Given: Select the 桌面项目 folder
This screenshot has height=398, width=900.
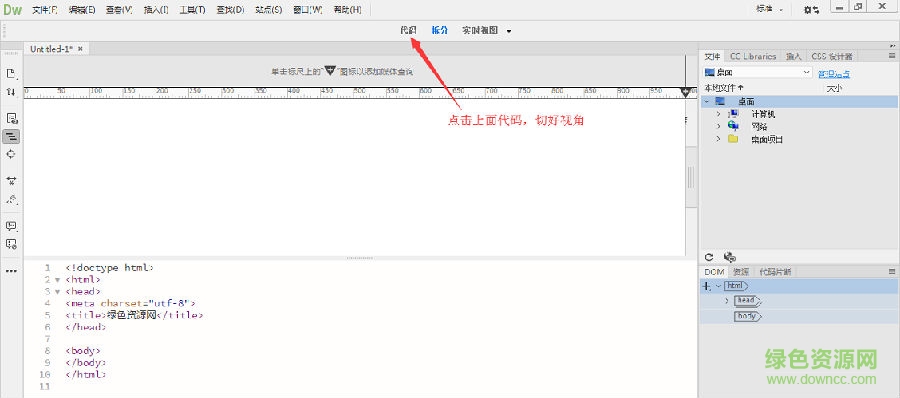Looking at the screenshot, I should pos(767,139).
